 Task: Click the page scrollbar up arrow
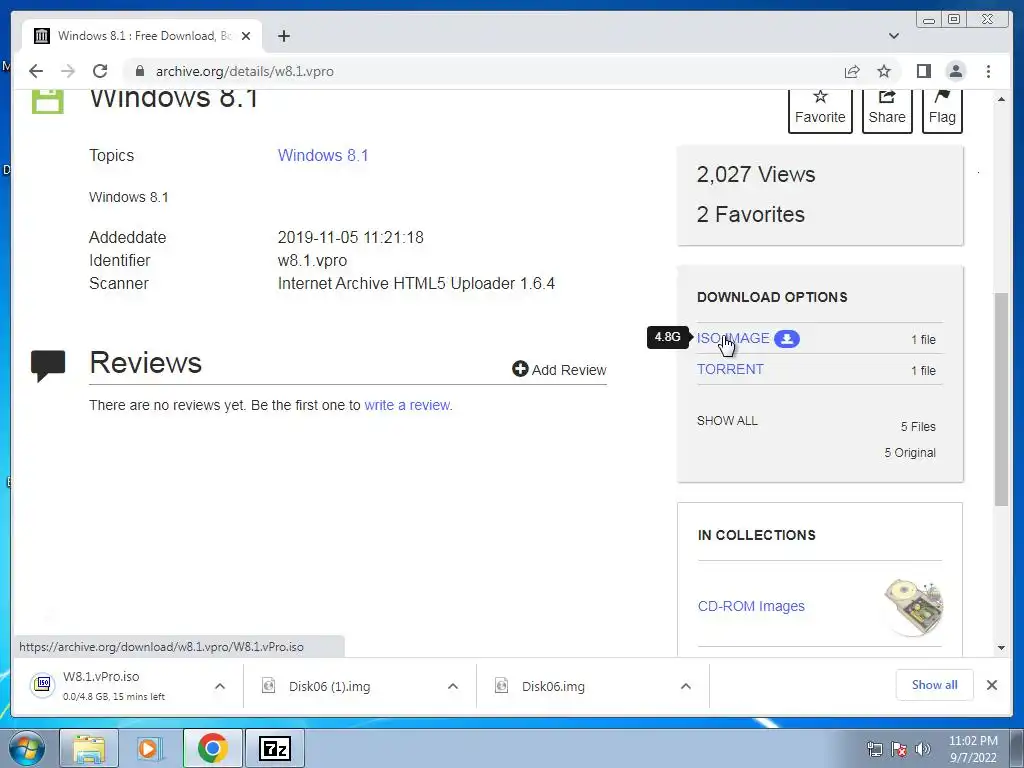(1001, 99)
